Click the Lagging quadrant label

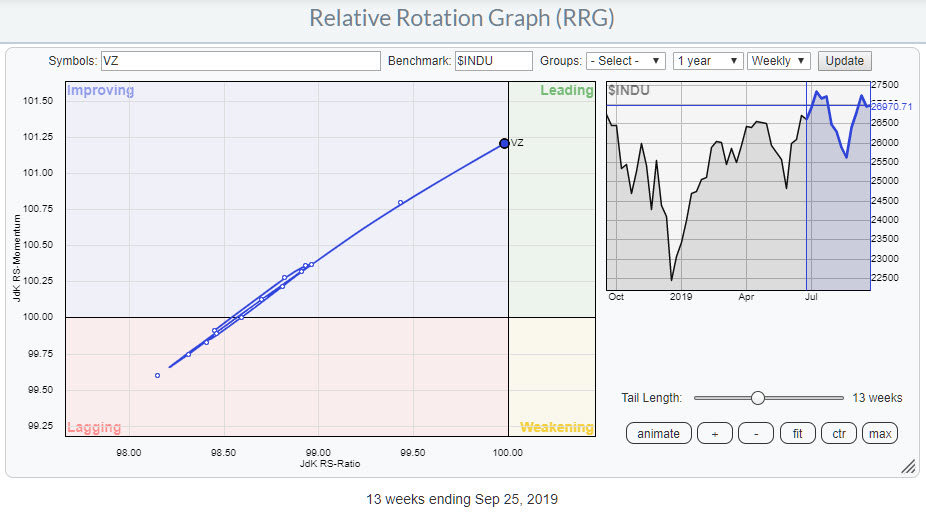[x=94, y=427]
